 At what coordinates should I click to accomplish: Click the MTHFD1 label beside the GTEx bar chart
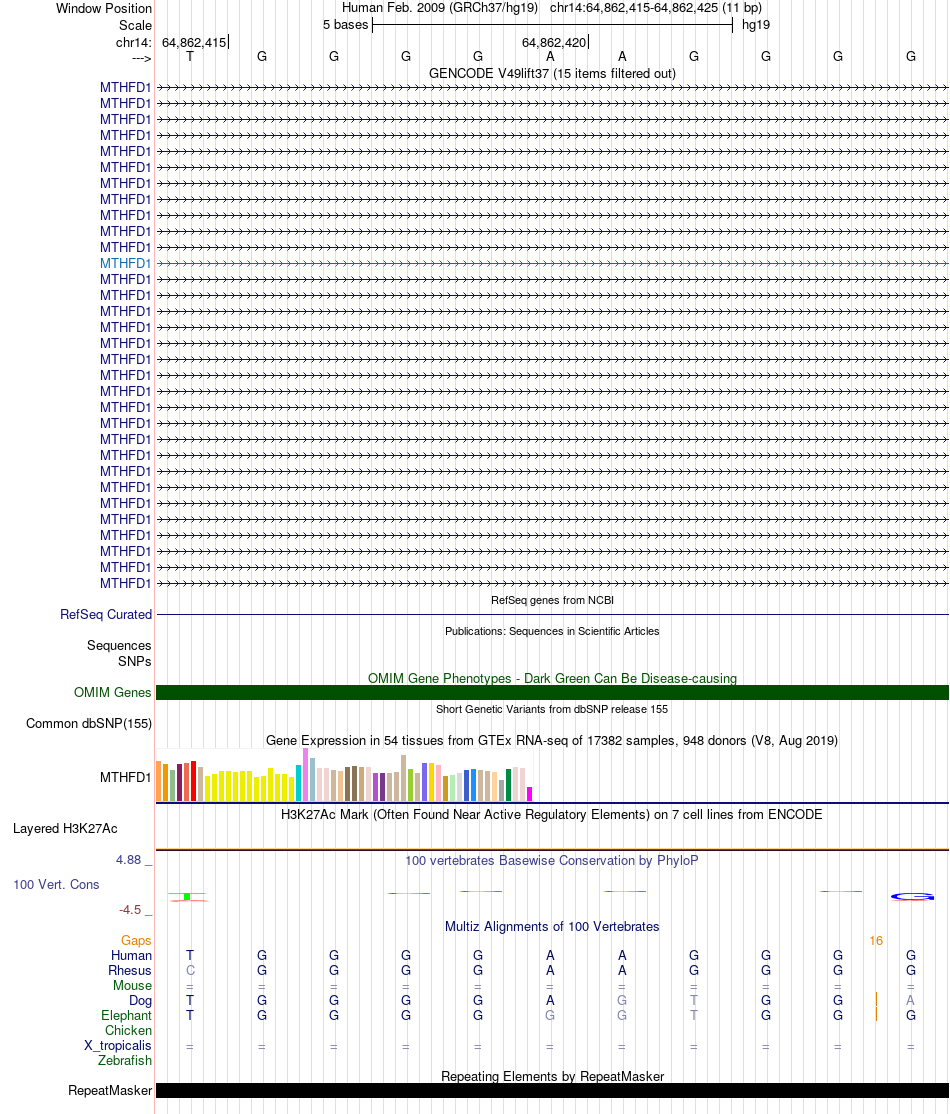tap(125, 777)
